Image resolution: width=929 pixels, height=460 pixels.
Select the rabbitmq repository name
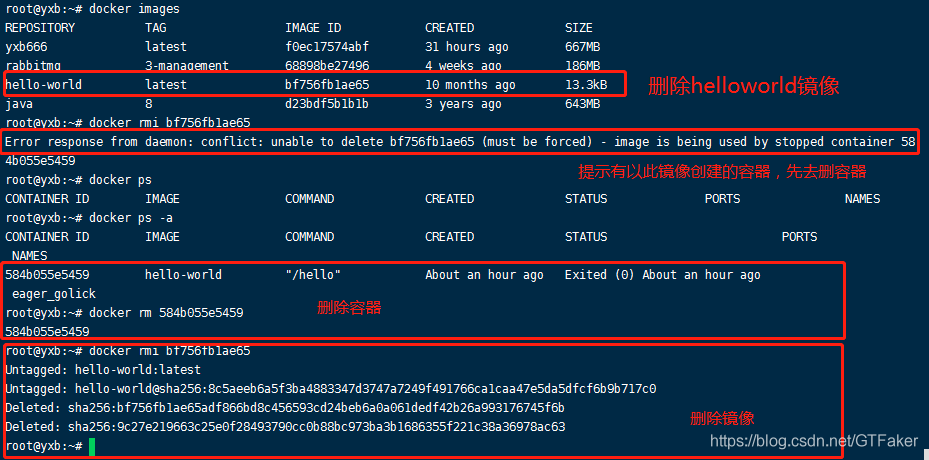click(x=33, y=66)
